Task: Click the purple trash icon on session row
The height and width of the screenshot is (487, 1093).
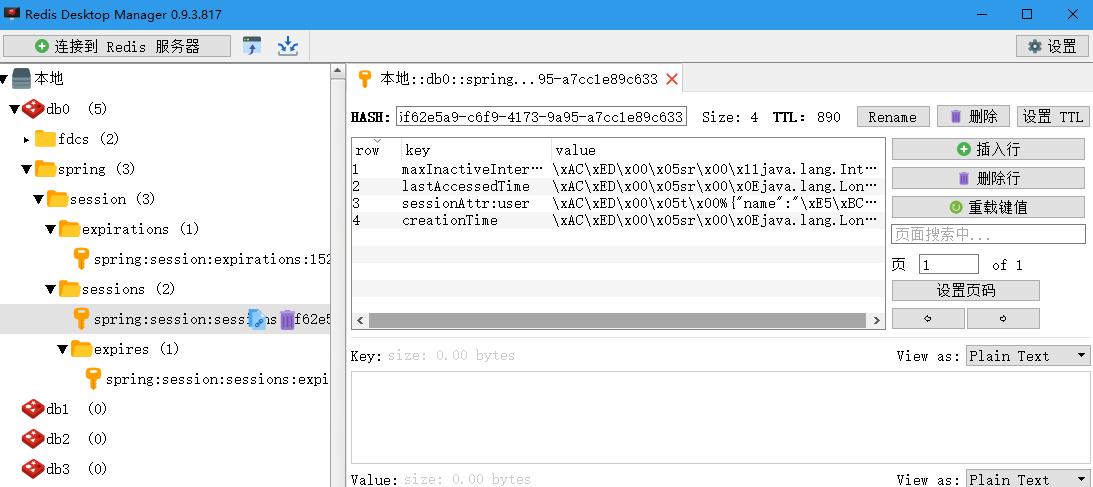Action: click(287, 320)
